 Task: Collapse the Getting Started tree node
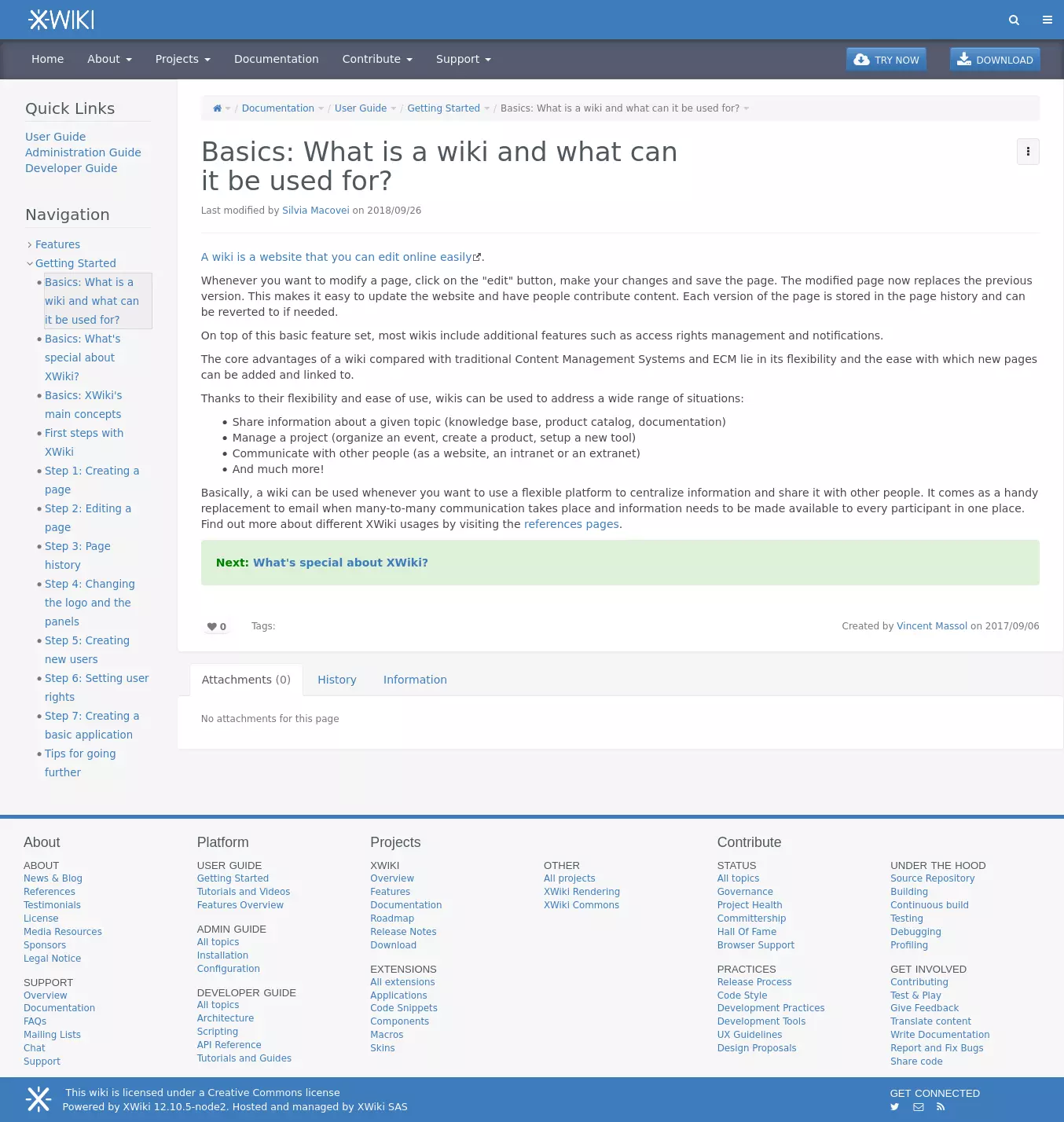(30, 264)
